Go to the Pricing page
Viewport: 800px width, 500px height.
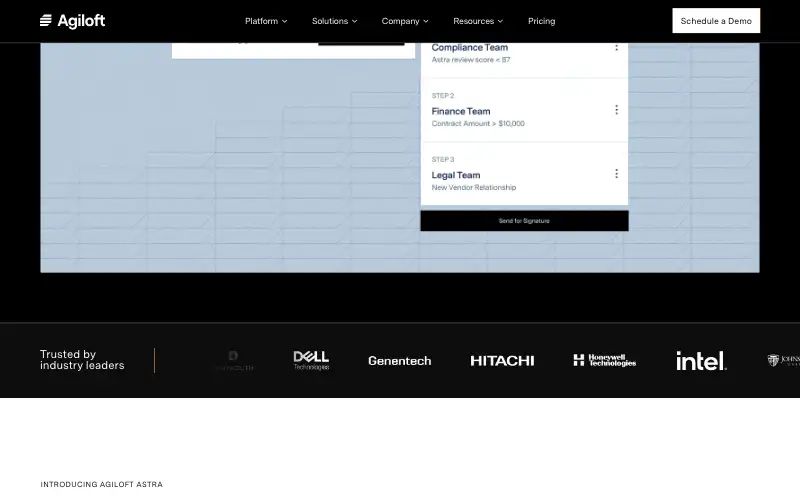click(541, 21)
